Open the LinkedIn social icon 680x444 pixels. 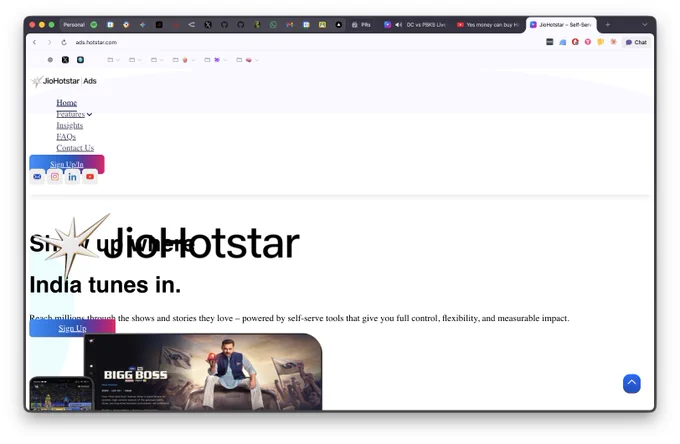[72, 176]
